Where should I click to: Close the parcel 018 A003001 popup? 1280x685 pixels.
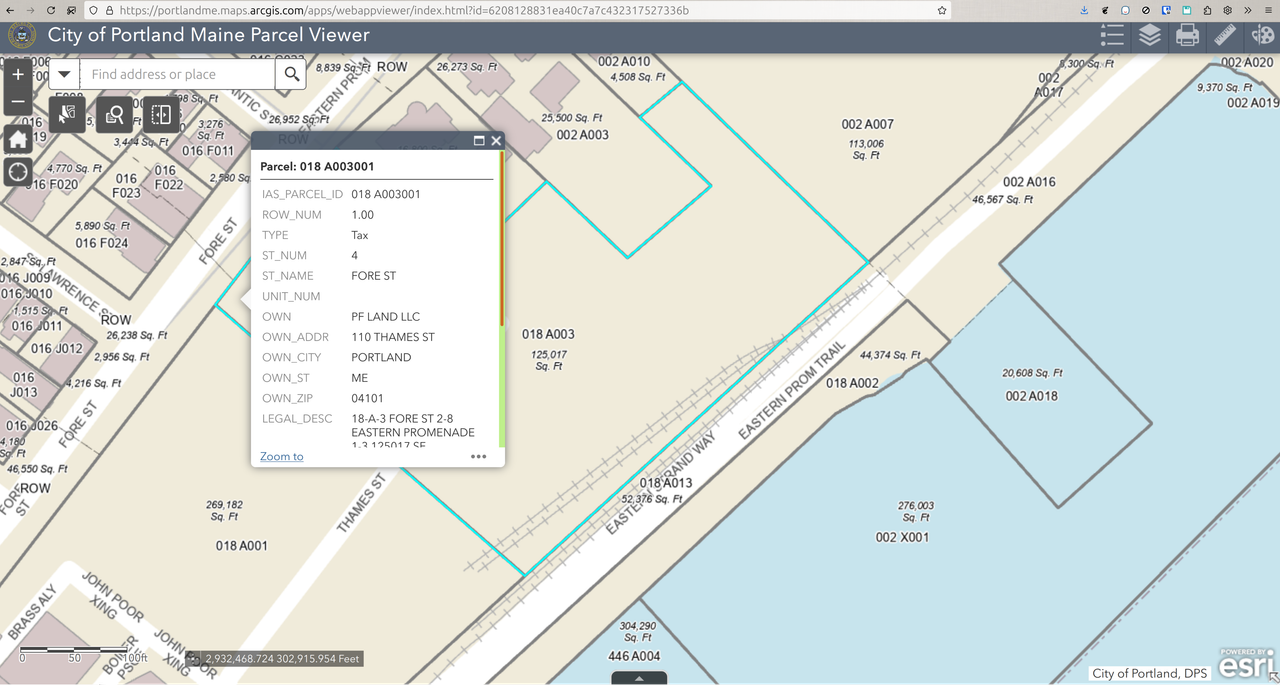pyautogui.click(x=496, y=141)
